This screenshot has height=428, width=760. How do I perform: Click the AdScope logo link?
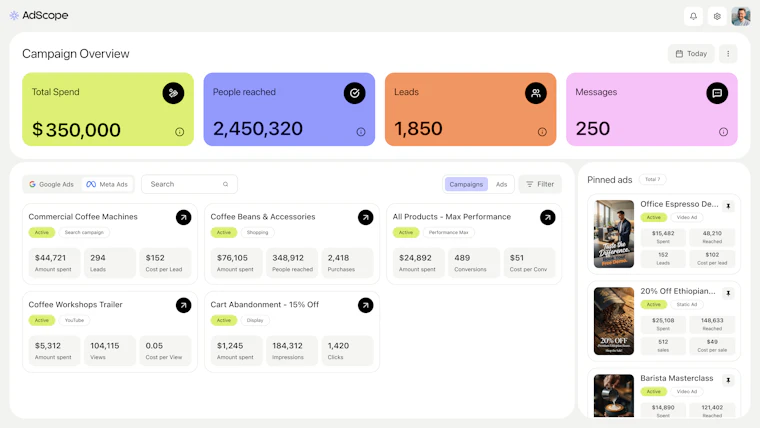click(39, 16)
